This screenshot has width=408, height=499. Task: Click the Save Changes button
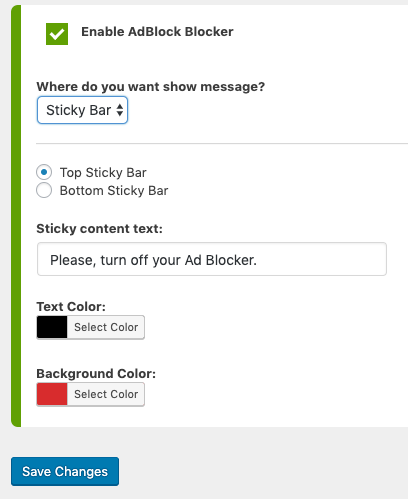pyautogui.click(x=65, y=471)
